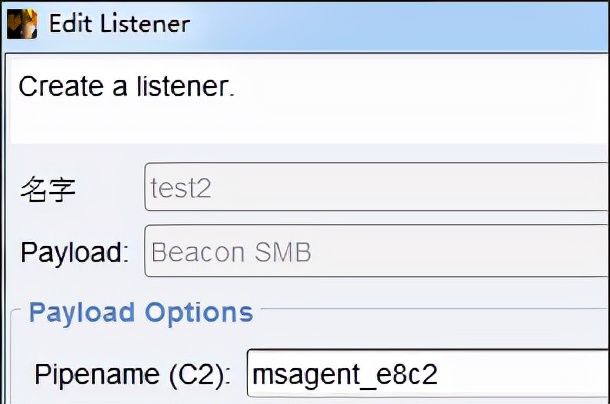Click the 名字 name label
This screenshot has width=610, height=404.
48,189
